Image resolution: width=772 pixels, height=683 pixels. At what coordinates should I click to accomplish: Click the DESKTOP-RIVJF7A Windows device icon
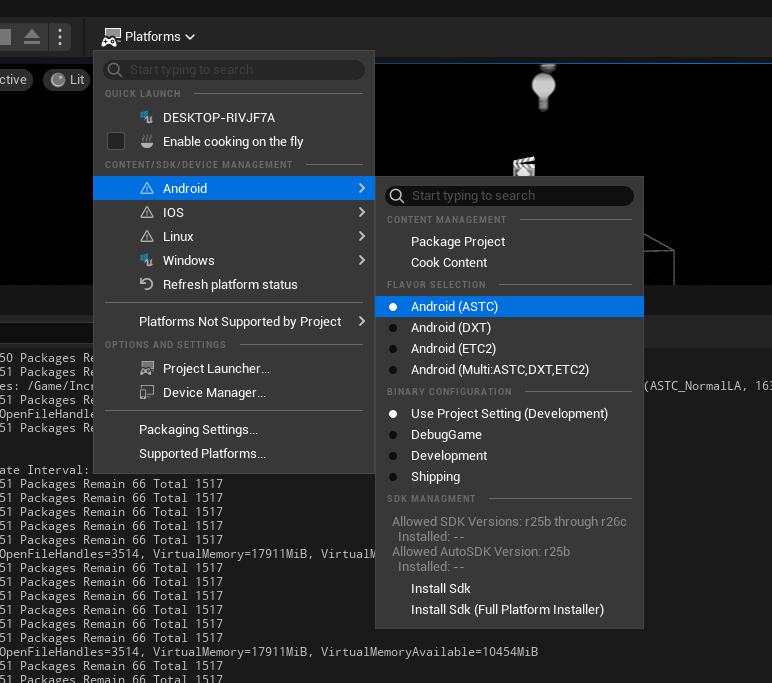146,117
